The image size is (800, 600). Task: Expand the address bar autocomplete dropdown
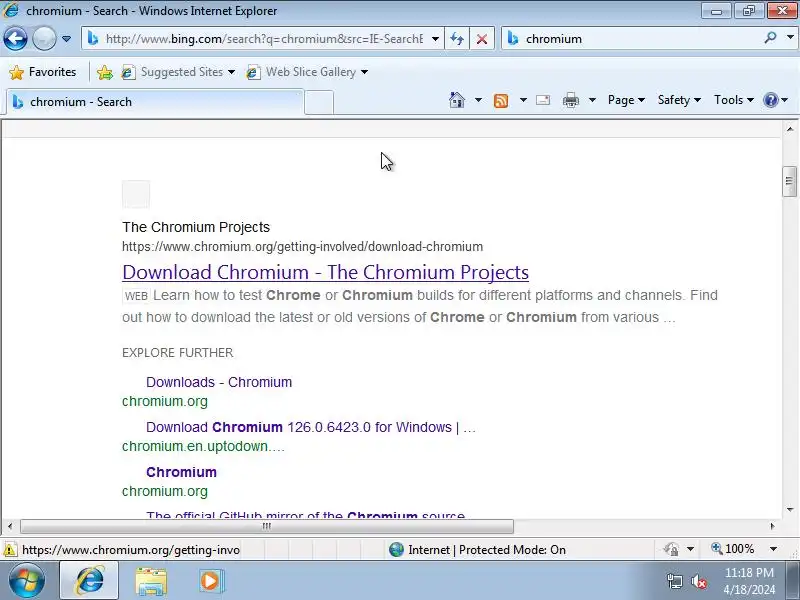point(435,39)
